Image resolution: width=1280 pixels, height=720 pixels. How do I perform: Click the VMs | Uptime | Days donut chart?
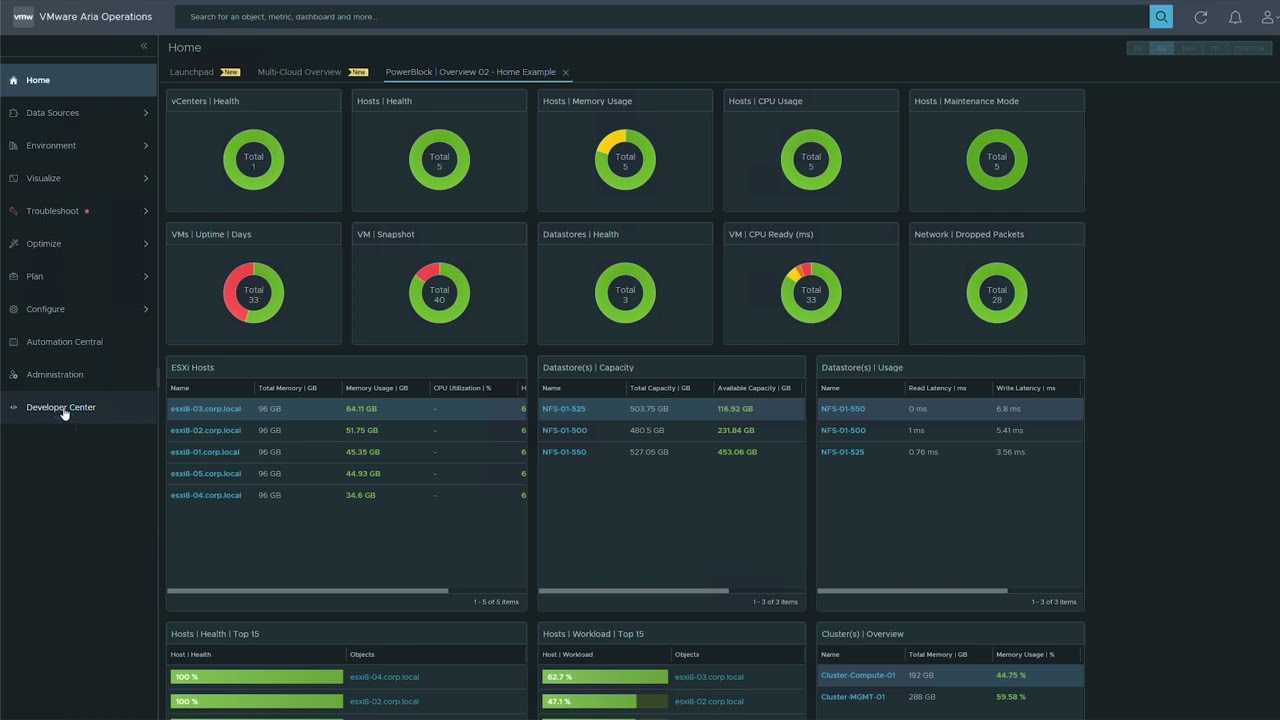253,292
